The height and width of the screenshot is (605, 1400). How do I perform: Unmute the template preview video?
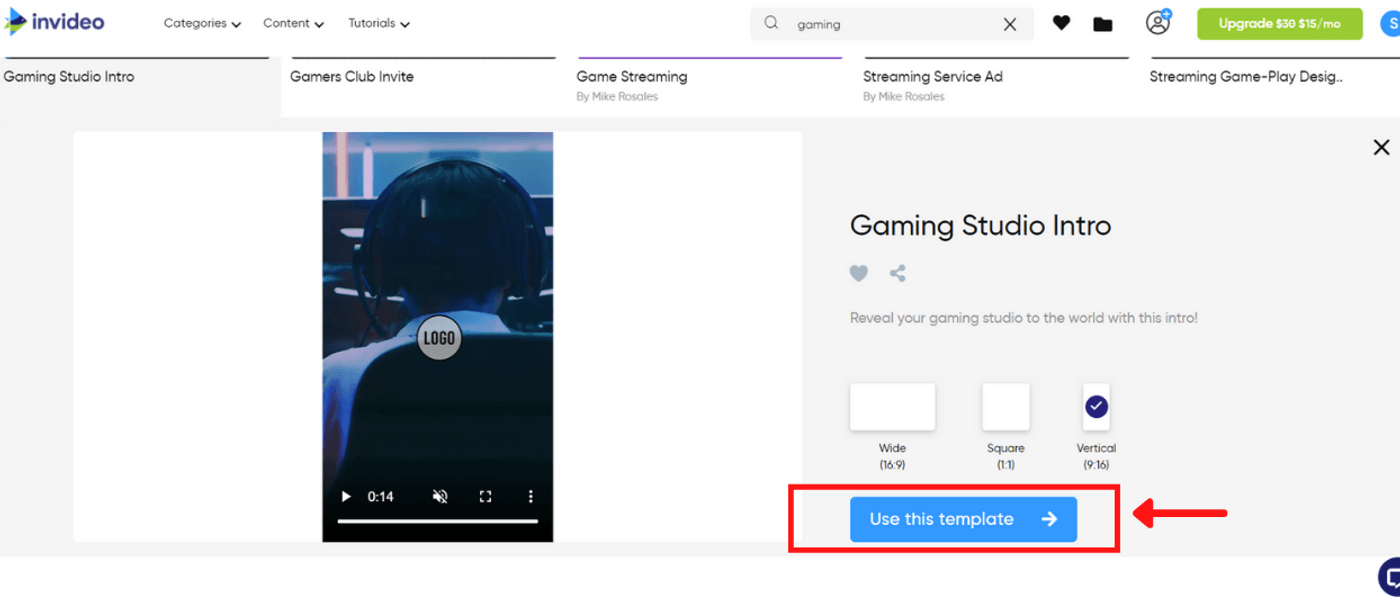point(439,496)
